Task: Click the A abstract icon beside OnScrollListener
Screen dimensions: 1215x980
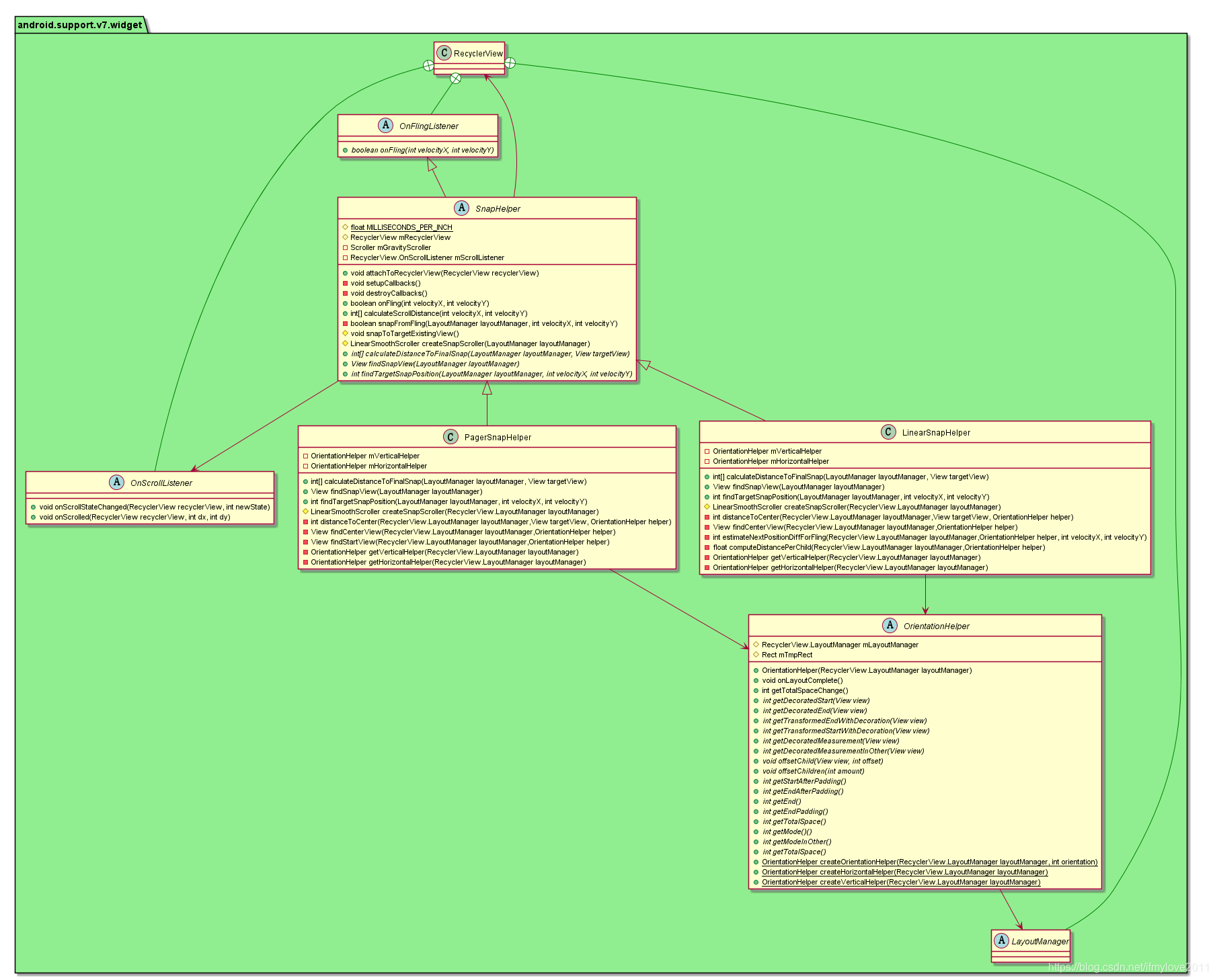Action: pos(116,482)
